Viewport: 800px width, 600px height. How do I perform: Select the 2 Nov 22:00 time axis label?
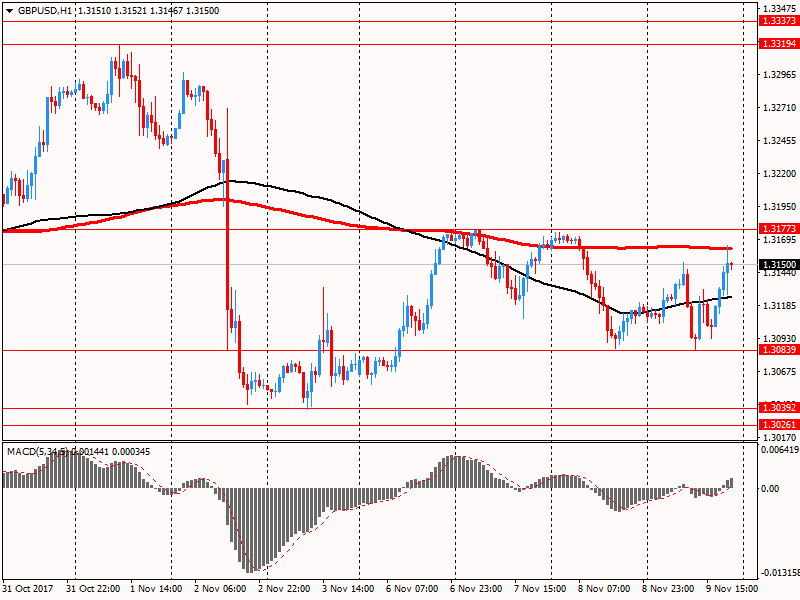(284, 588)
